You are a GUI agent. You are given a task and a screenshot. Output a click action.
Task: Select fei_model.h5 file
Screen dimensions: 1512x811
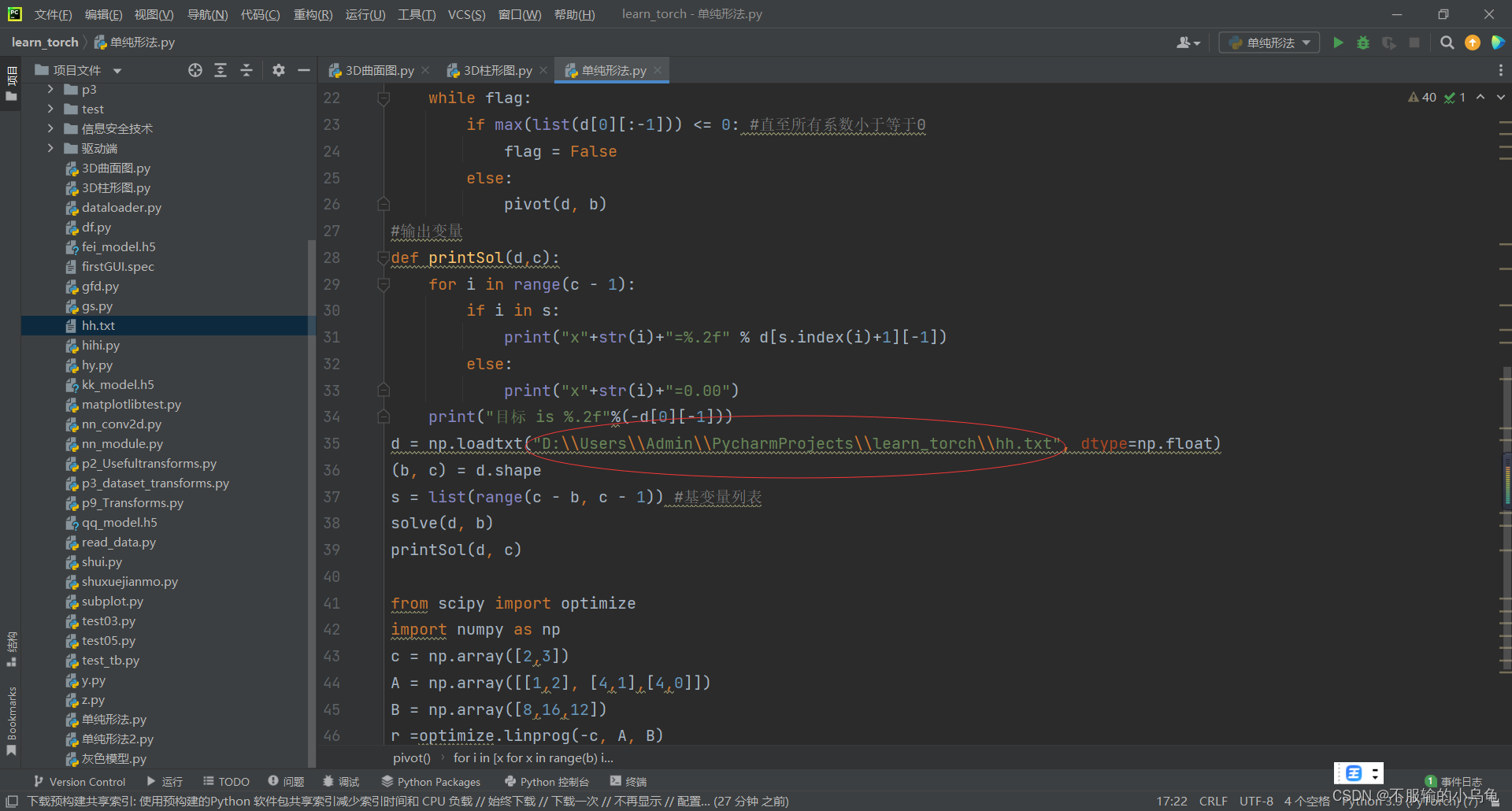point(118,246)
